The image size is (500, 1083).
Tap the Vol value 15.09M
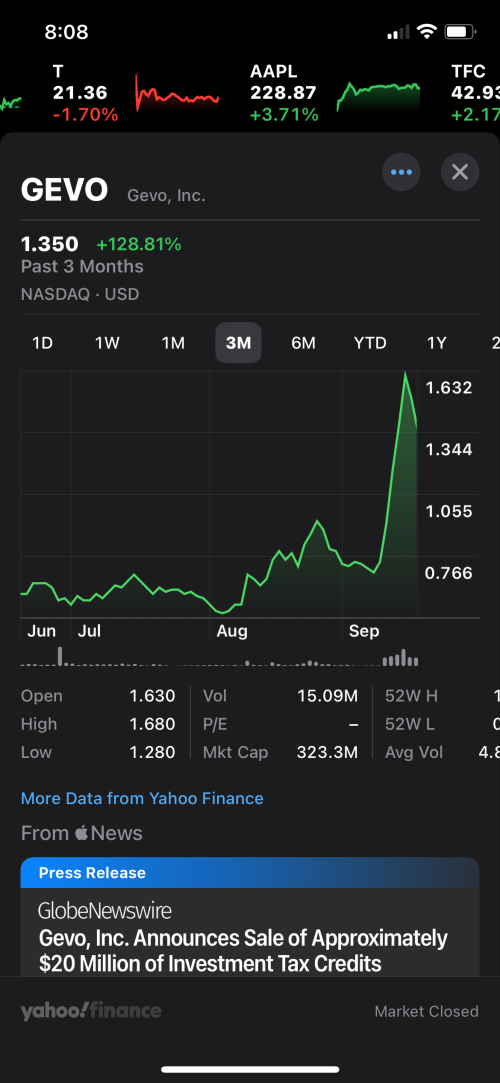(x=327, y=696)
